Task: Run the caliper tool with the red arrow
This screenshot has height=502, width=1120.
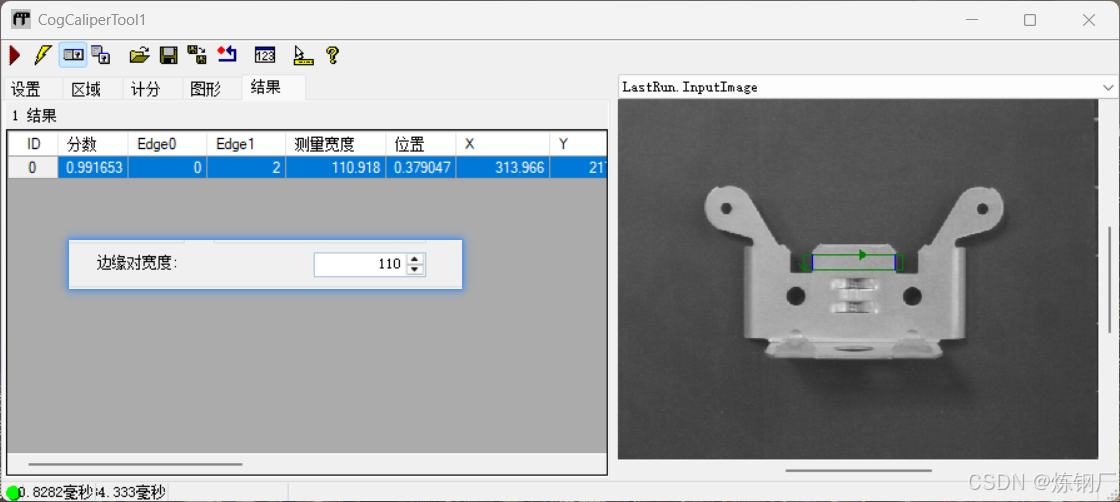Action: click(15, 55)
